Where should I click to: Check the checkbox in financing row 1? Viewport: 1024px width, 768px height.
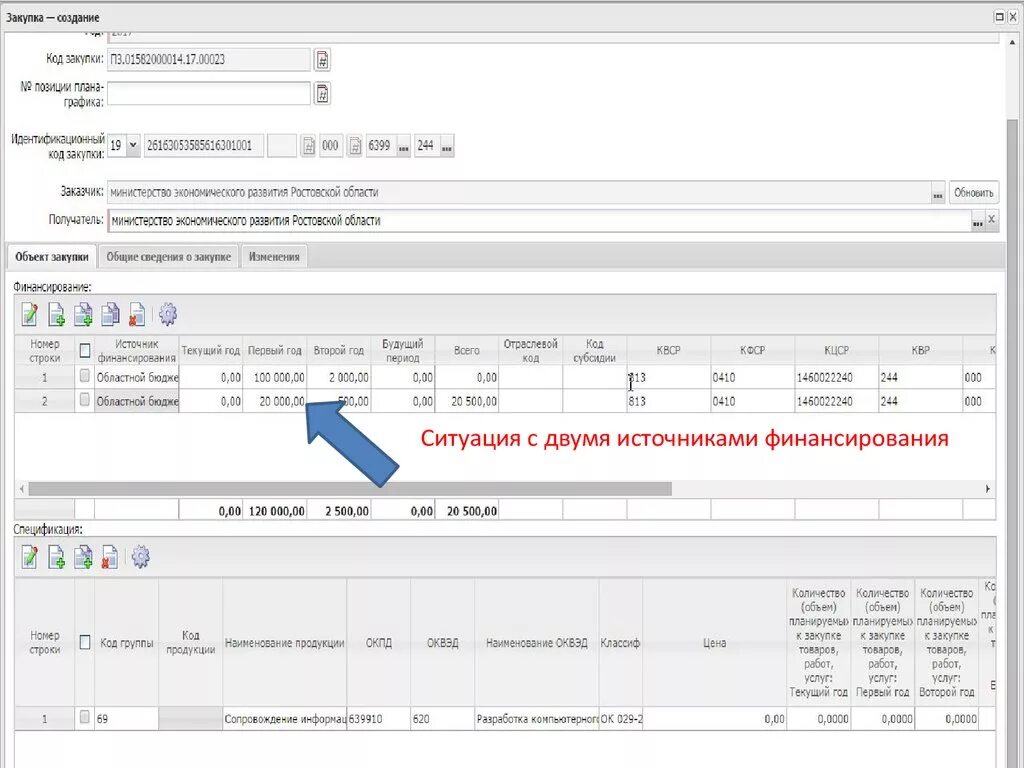(84, 376)
